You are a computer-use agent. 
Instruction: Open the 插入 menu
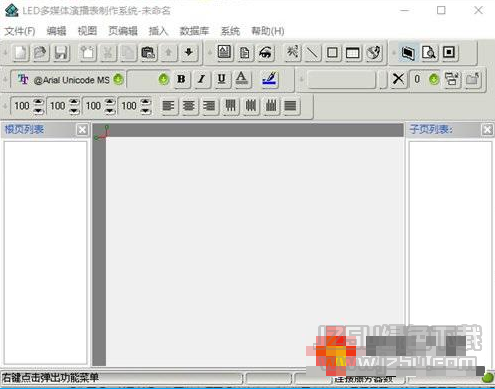(x=158, y=31)
